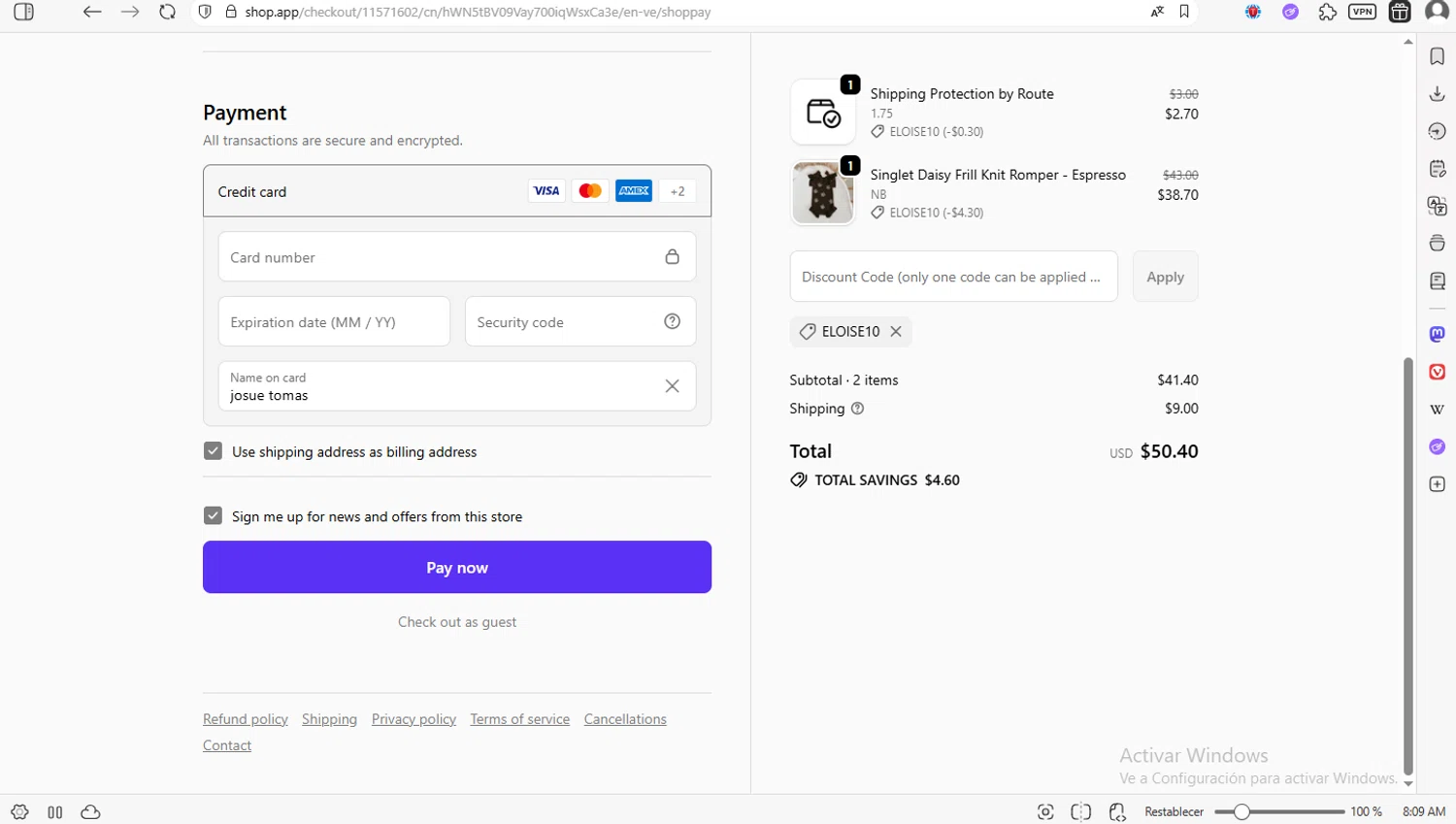Screen dimensions: 1456x824
Task: Remove the ELOISE10 discount code
Action: [896, 332]
